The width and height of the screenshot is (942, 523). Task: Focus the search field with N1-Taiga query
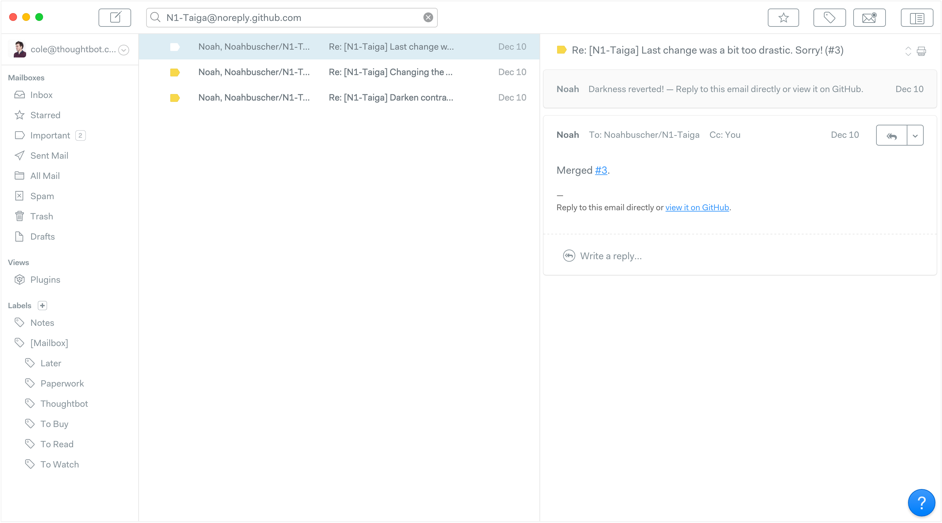pyautogui.click(x=292, y=17)
